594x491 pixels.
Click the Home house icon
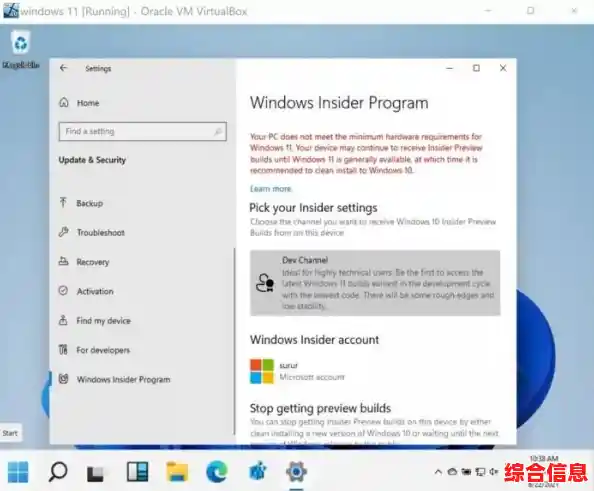[x=64, y=102]
